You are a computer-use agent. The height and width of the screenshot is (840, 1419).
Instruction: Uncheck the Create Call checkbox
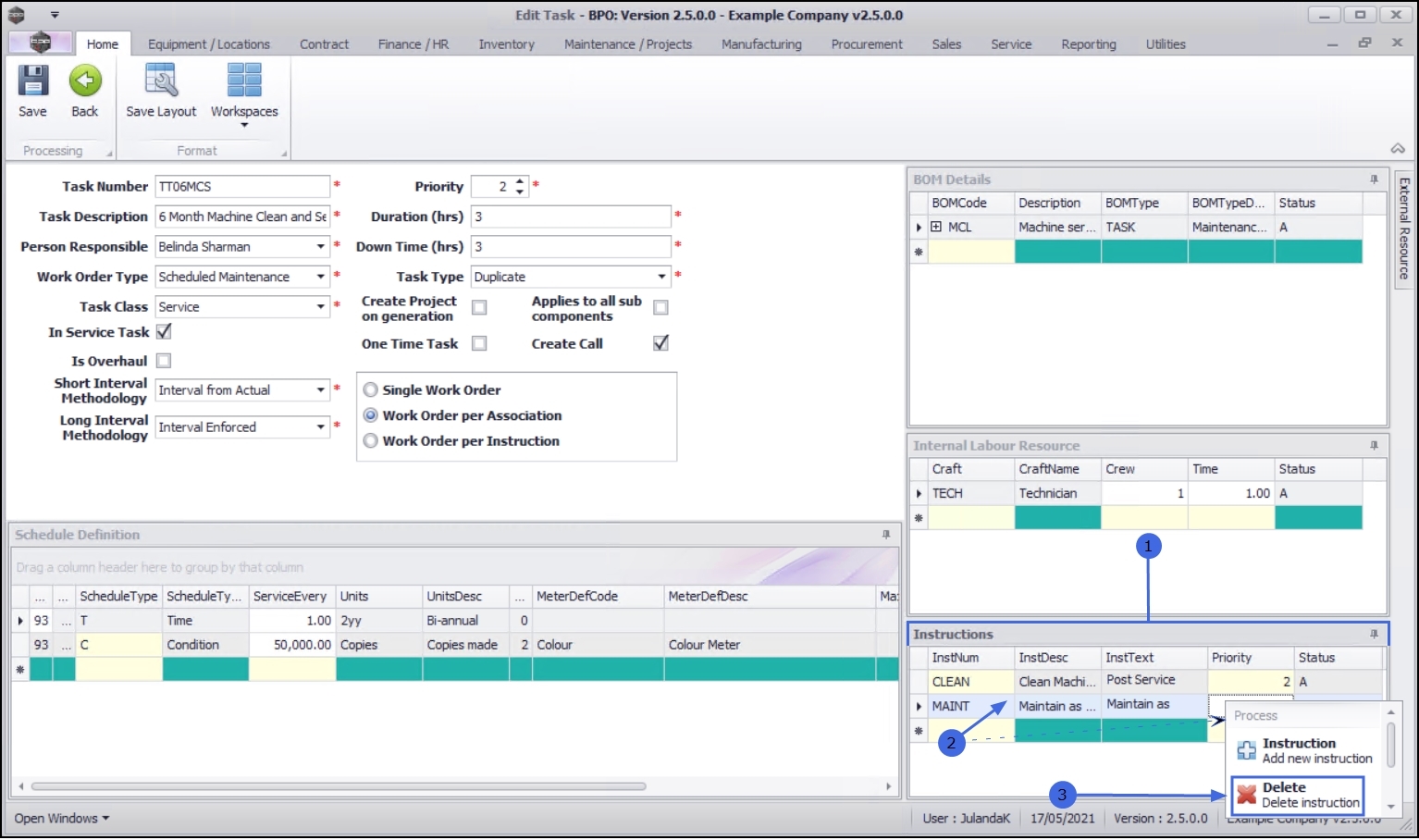pyautogui.click(x=660, y=343)
